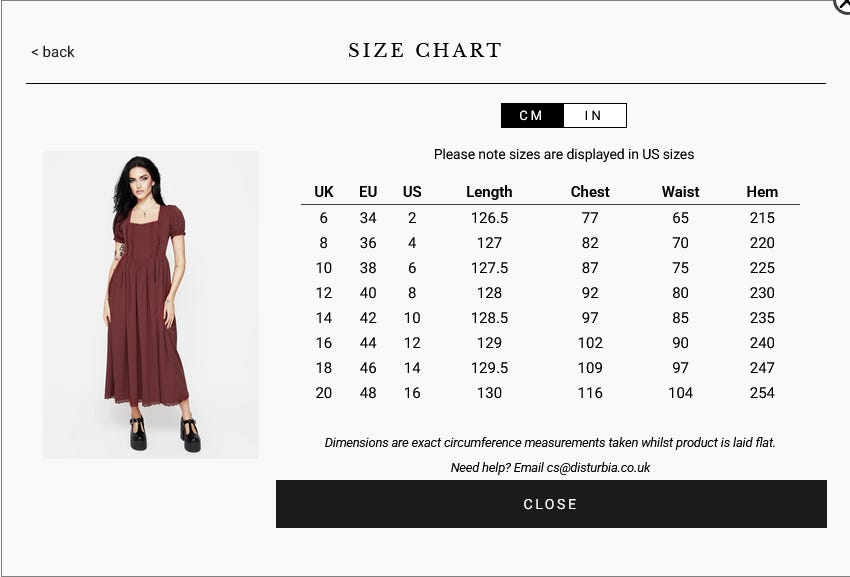This screenshot has height=577, width=850.
Task: Click the red dress model photo
Action: 151,305
